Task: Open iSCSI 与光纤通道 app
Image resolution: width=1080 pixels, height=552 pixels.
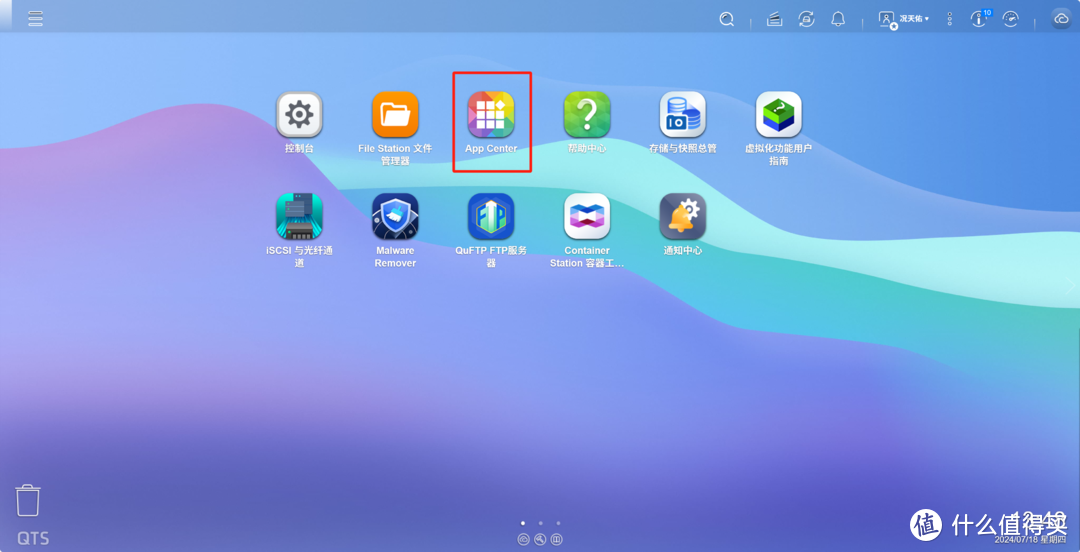Action: (x=299, y=216)
